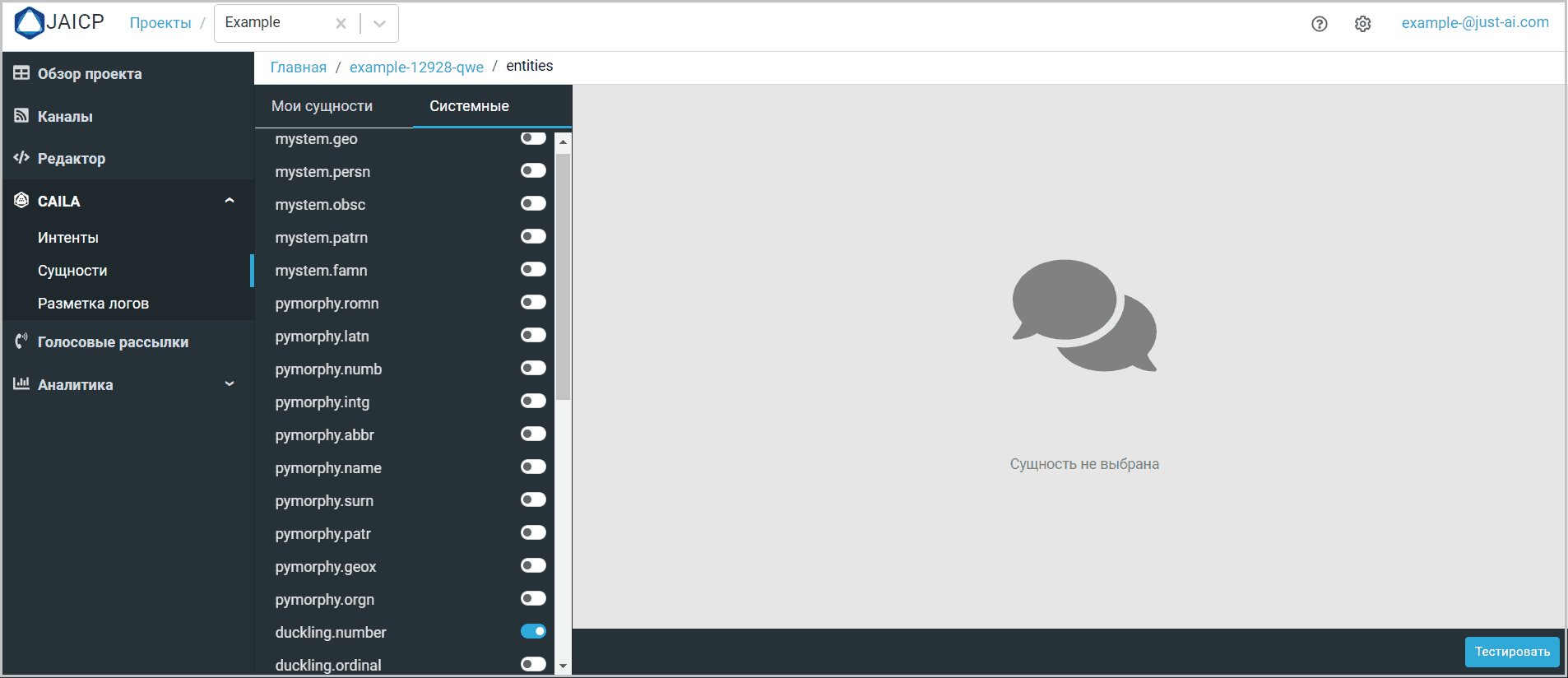Turn on the pymorphy.numb toggle
Screen dimensions: 1568x678
click(x=533, y=368)
